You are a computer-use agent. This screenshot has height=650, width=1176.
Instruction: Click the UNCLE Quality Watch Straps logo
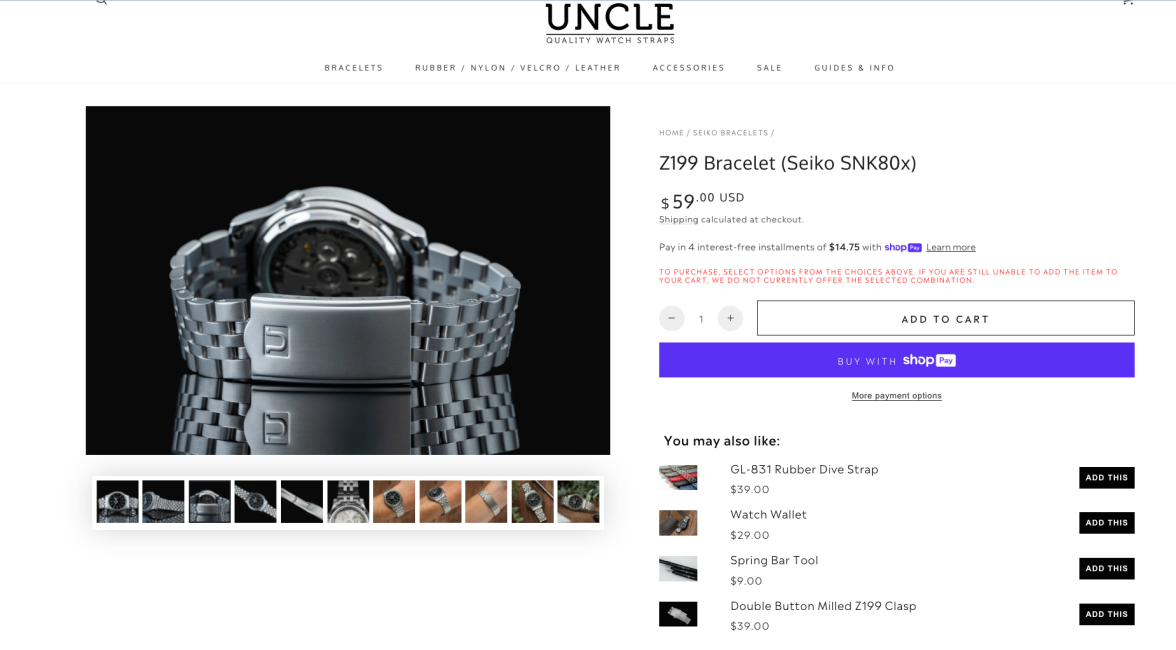[610, 23]
